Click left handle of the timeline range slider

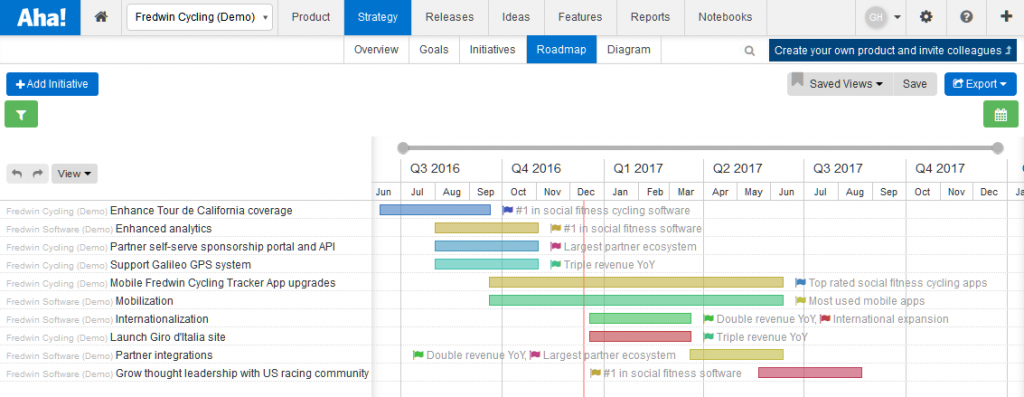(403, 148)
